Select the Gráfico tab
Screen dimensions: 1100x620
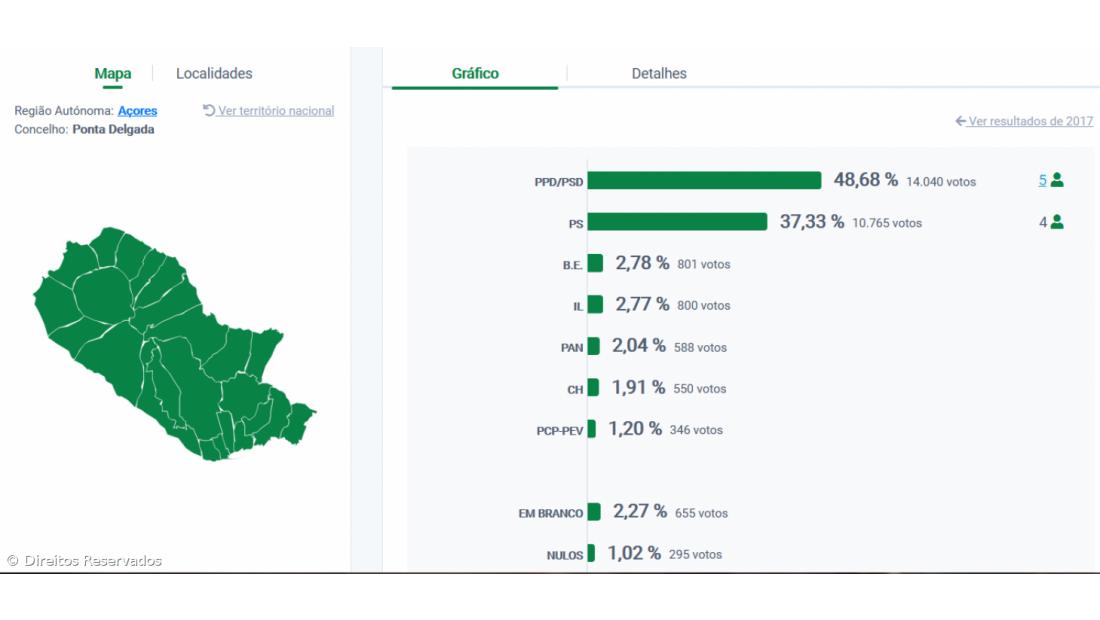click(475, 73)
